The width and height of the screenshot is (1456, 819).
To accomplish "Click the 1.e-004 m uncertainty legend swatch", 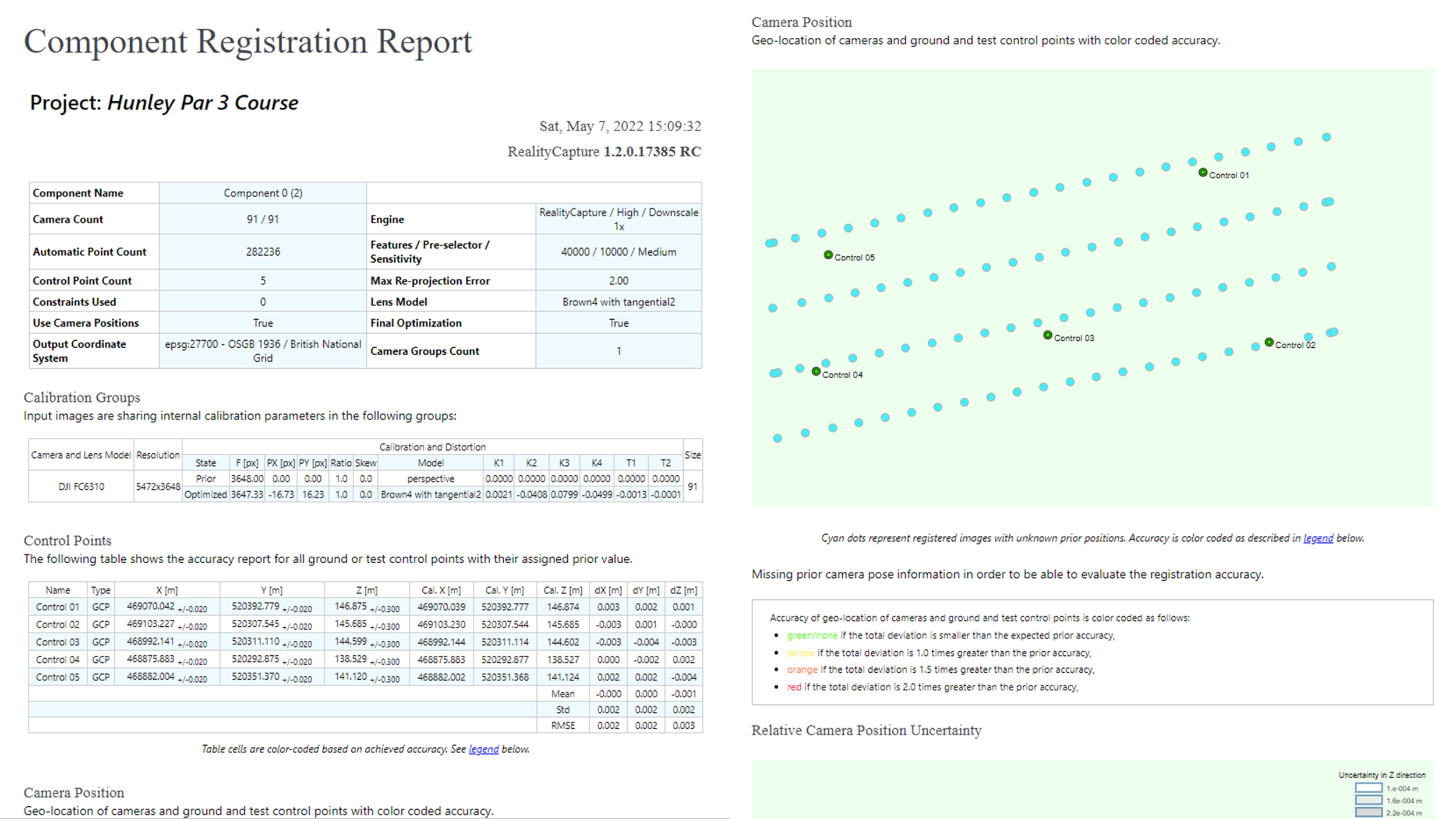I will tap(1369, 788).
